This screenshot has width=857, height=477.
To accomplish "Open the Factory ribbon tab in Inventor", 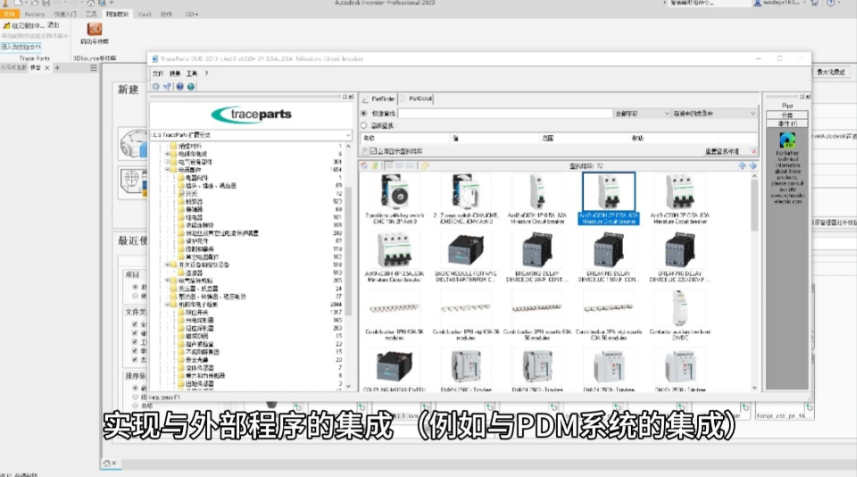I will point(34,14).
